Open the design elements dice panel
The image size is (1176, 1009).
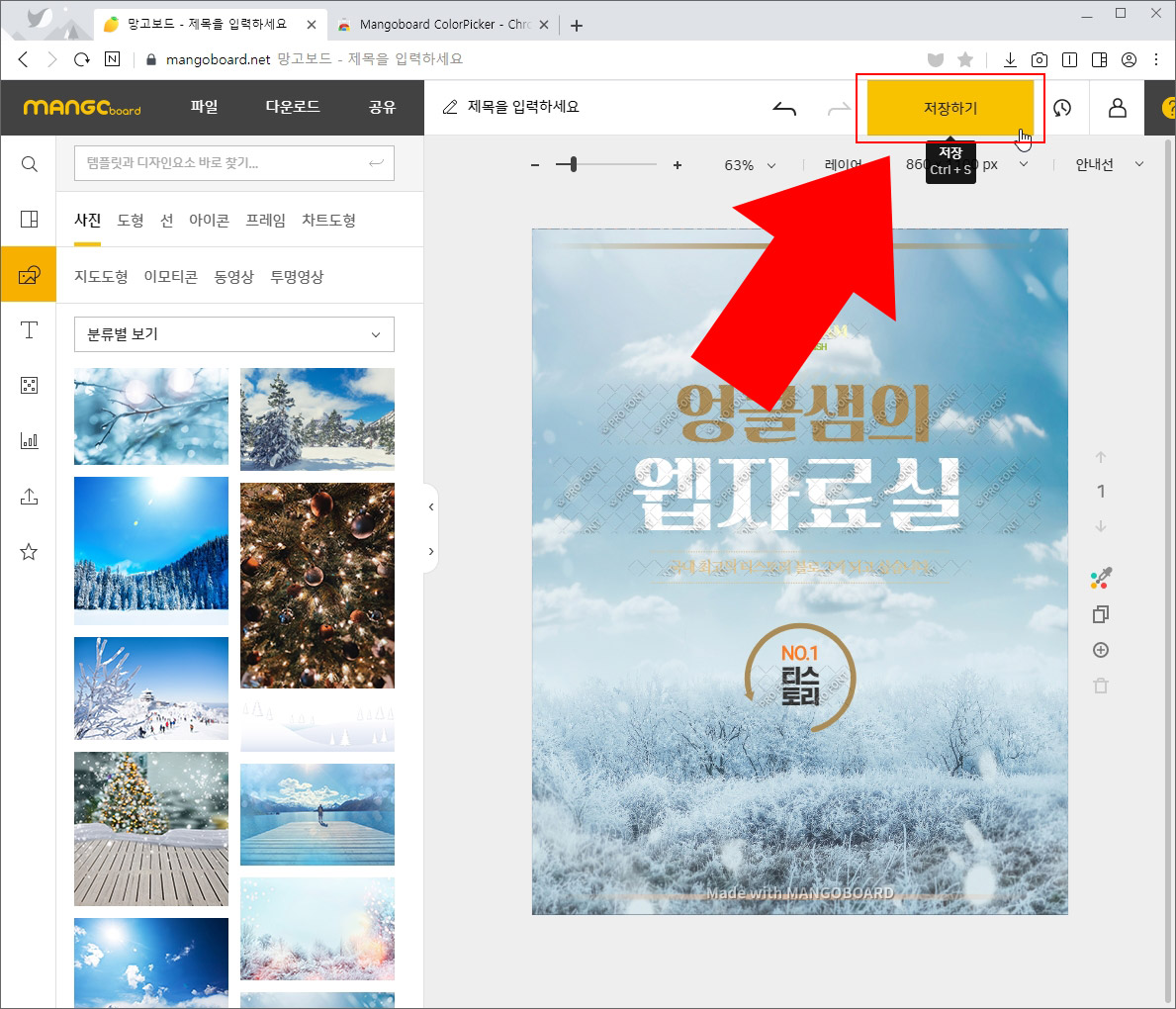coord(29,385)
